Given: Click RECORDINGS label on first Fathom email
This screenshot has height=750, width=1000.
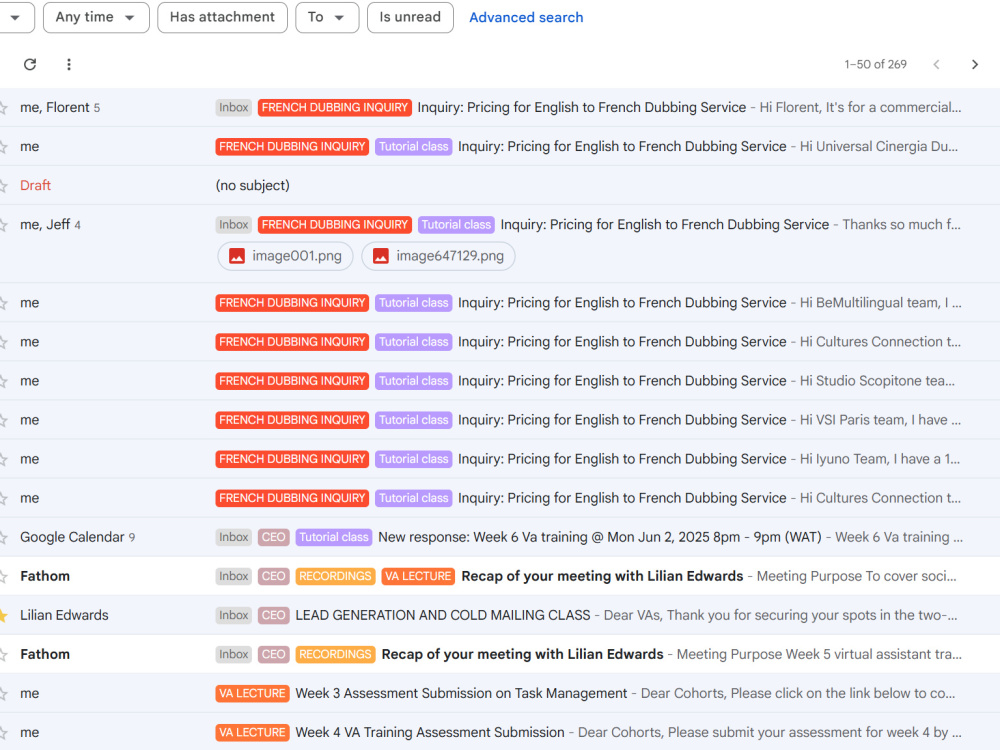Looking at the screenshot, I should 335,577.
